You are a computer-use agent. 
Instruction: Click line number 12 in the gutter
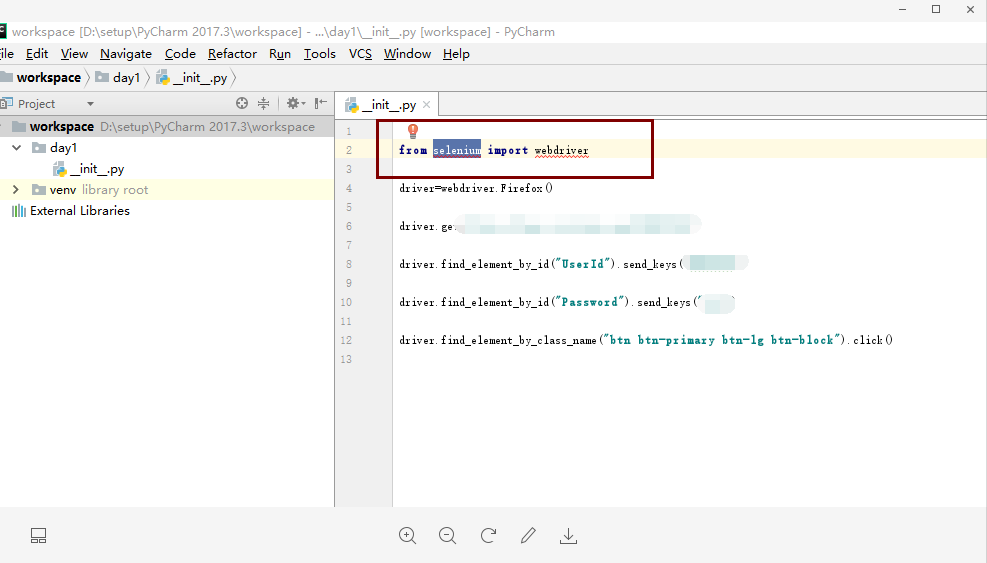pyautogui.click(x=346, y=340)
